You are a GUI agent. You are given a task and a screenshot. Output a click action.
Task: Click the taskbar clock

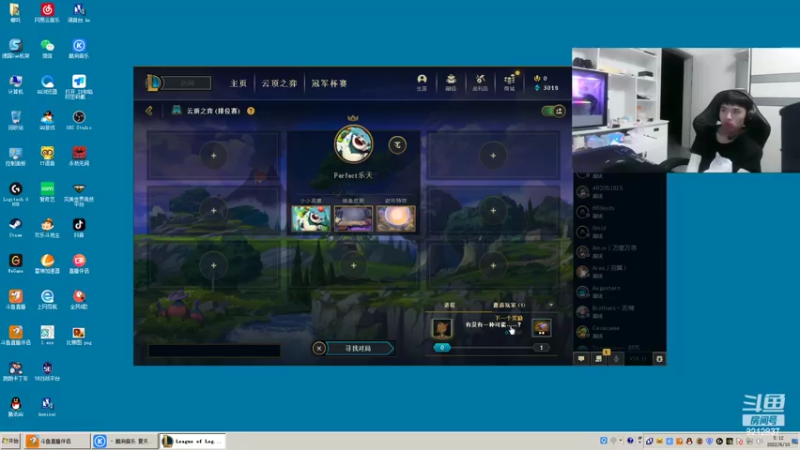click(780, 441)
